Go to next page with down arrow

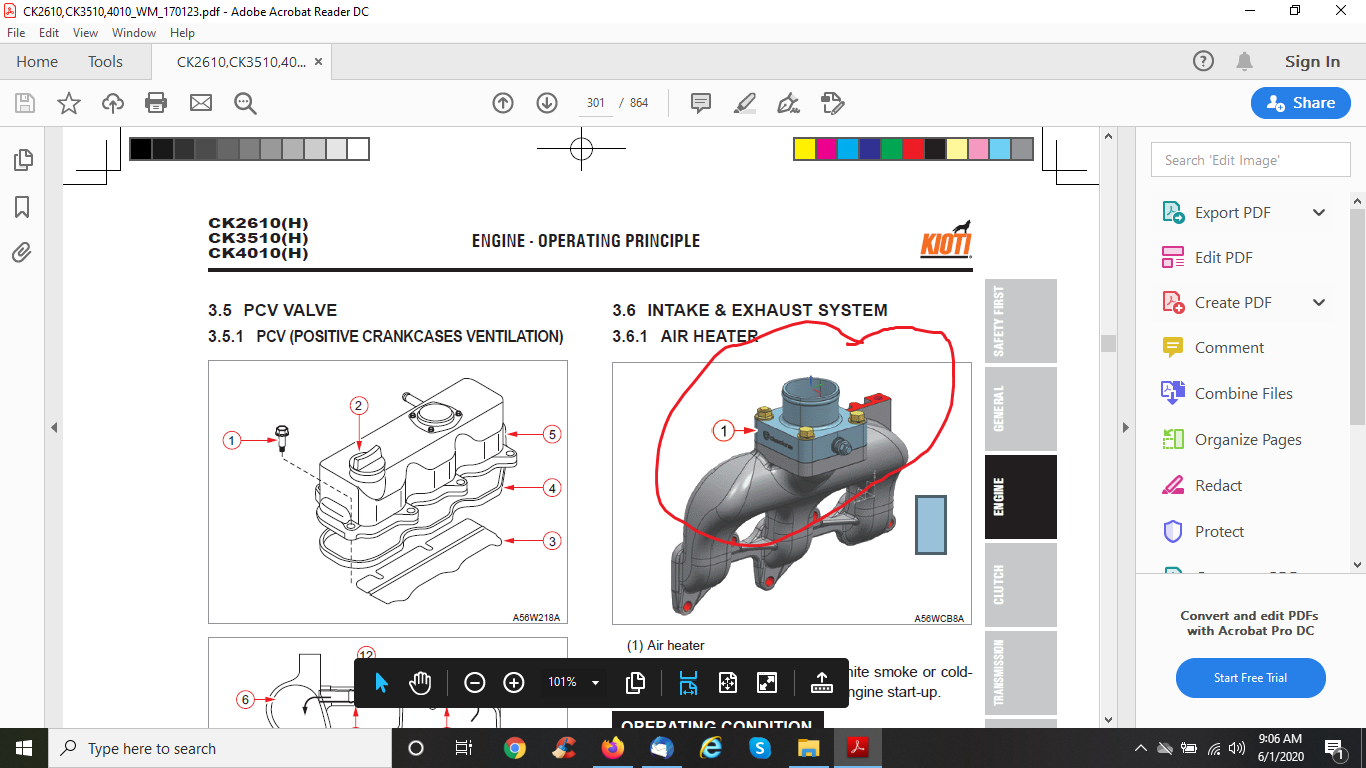click(546, 103)
